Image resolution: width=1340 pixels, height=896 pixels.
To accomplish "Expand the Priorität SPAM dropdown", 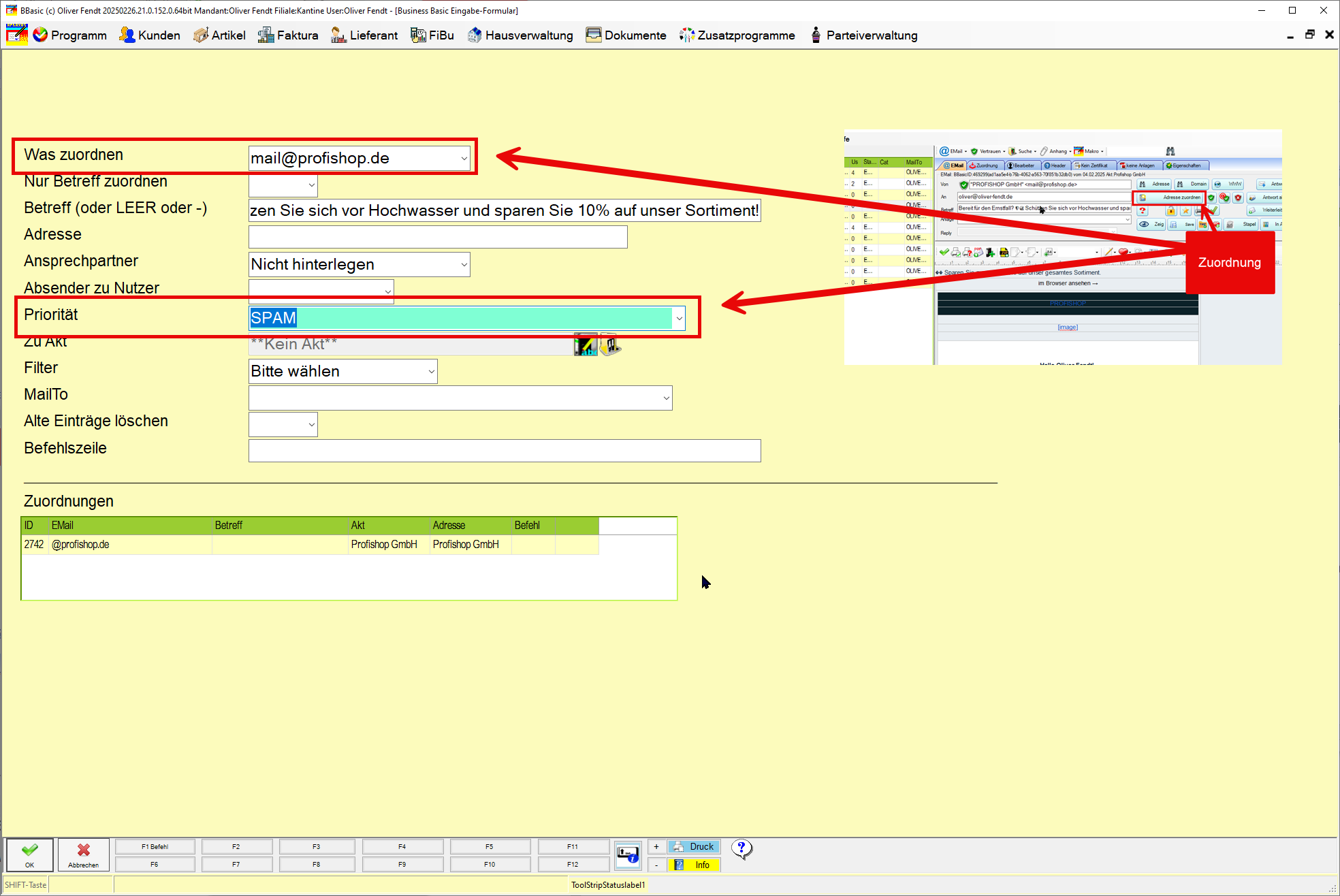I will pos(679,318).
